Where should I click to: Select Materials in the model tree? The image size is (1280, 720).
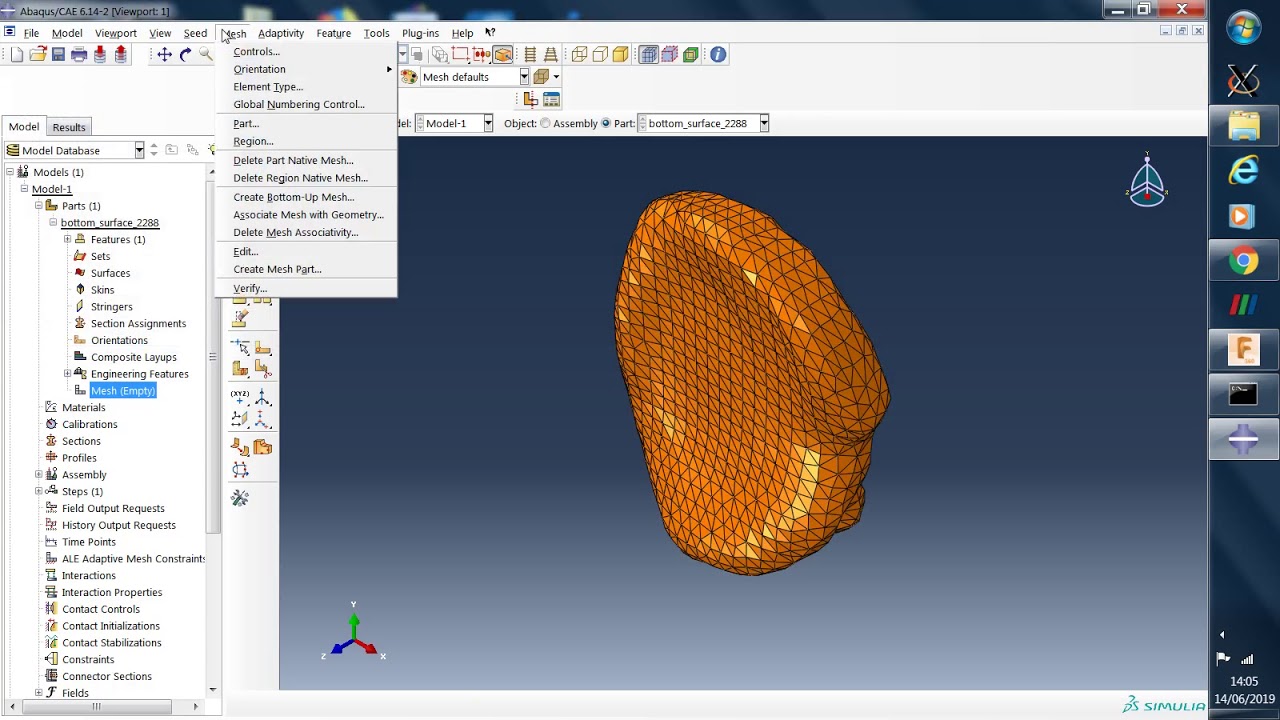point(83,408)
